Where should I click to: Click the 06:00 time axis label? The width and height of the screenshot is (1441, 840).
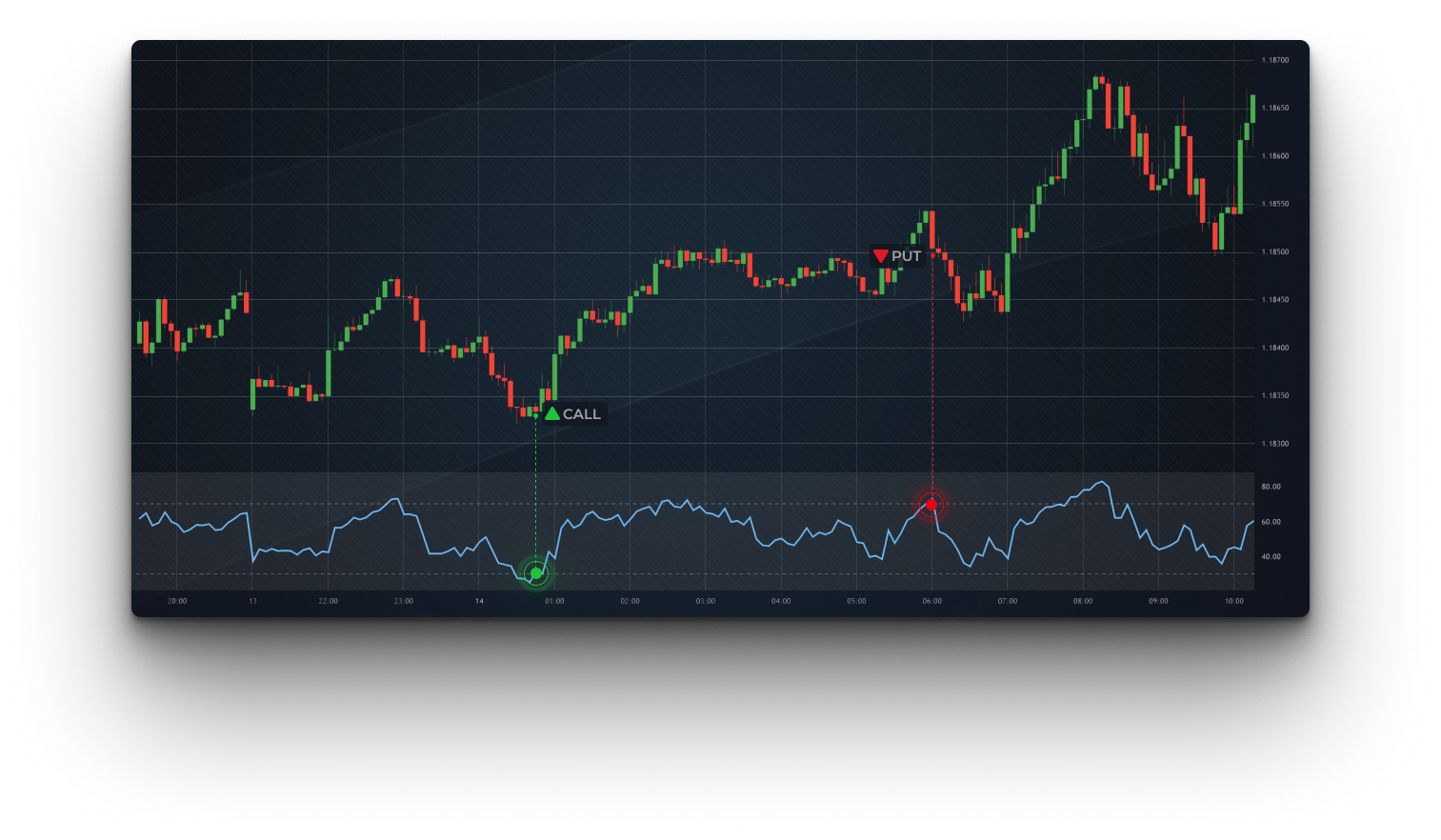(x=931, y=601)
